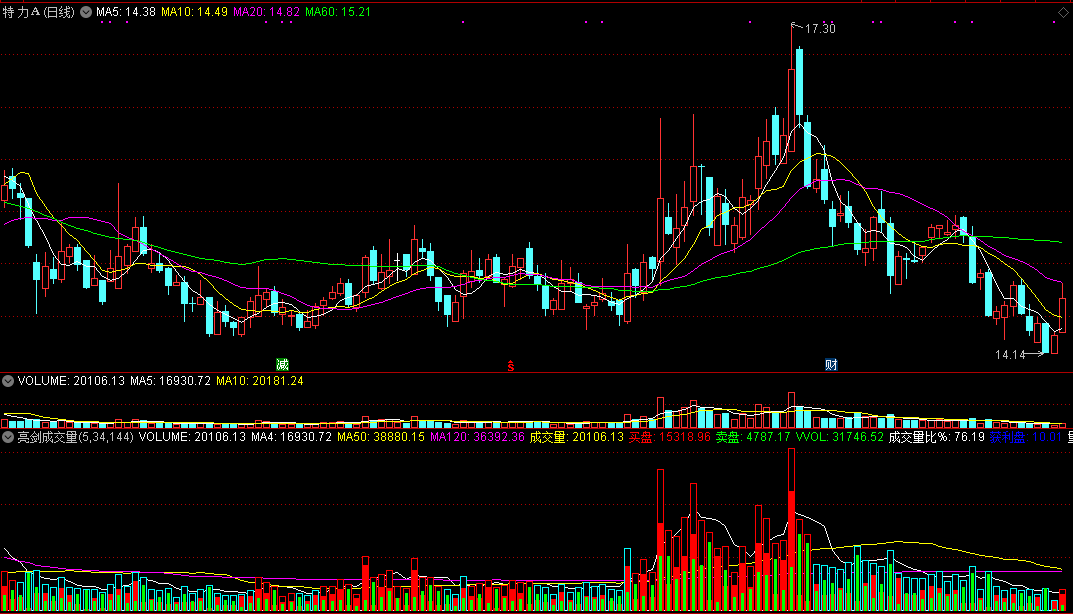Open the red S signal marker
The image size is (1073, 614).
click(510, 366)
